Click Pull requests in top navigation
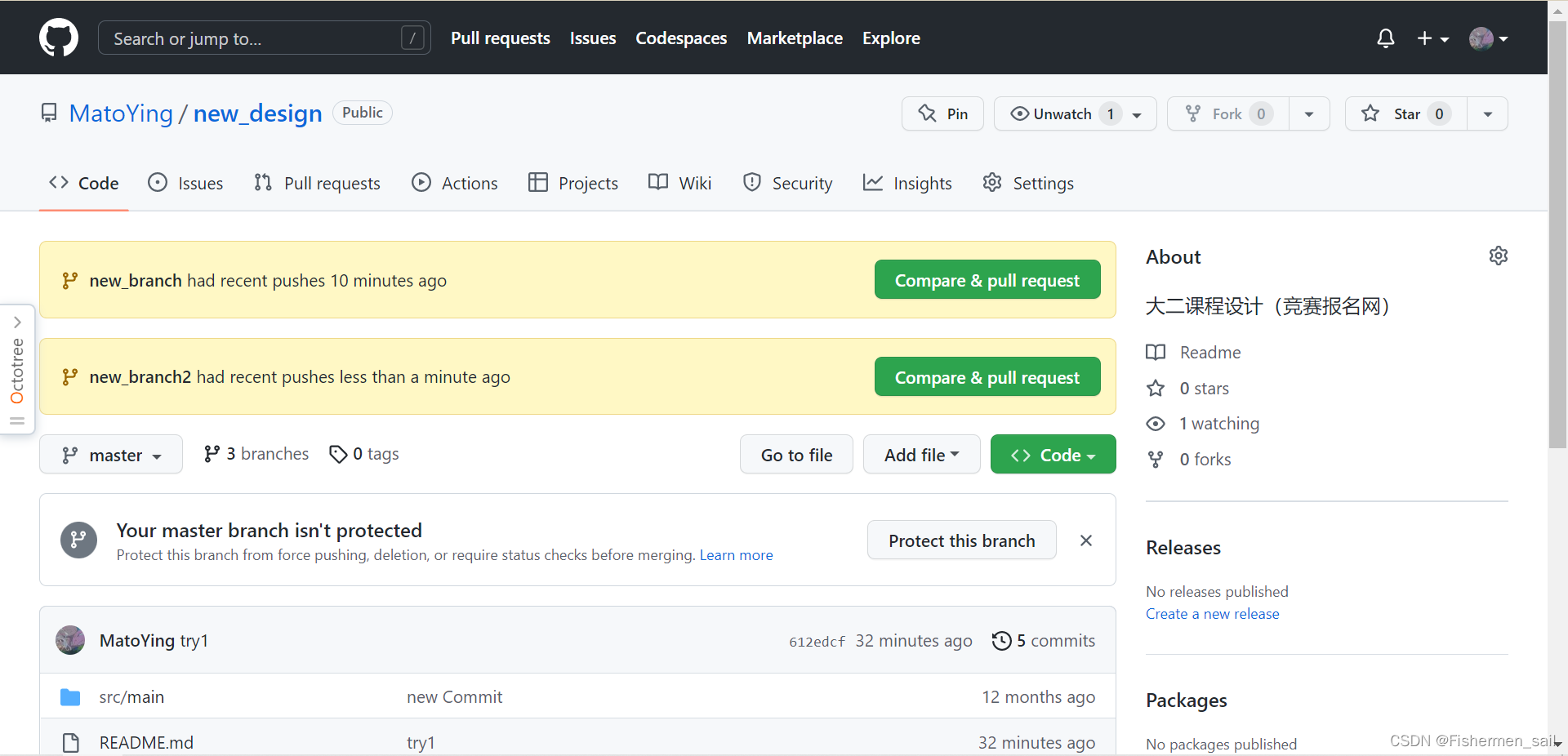 501,38
